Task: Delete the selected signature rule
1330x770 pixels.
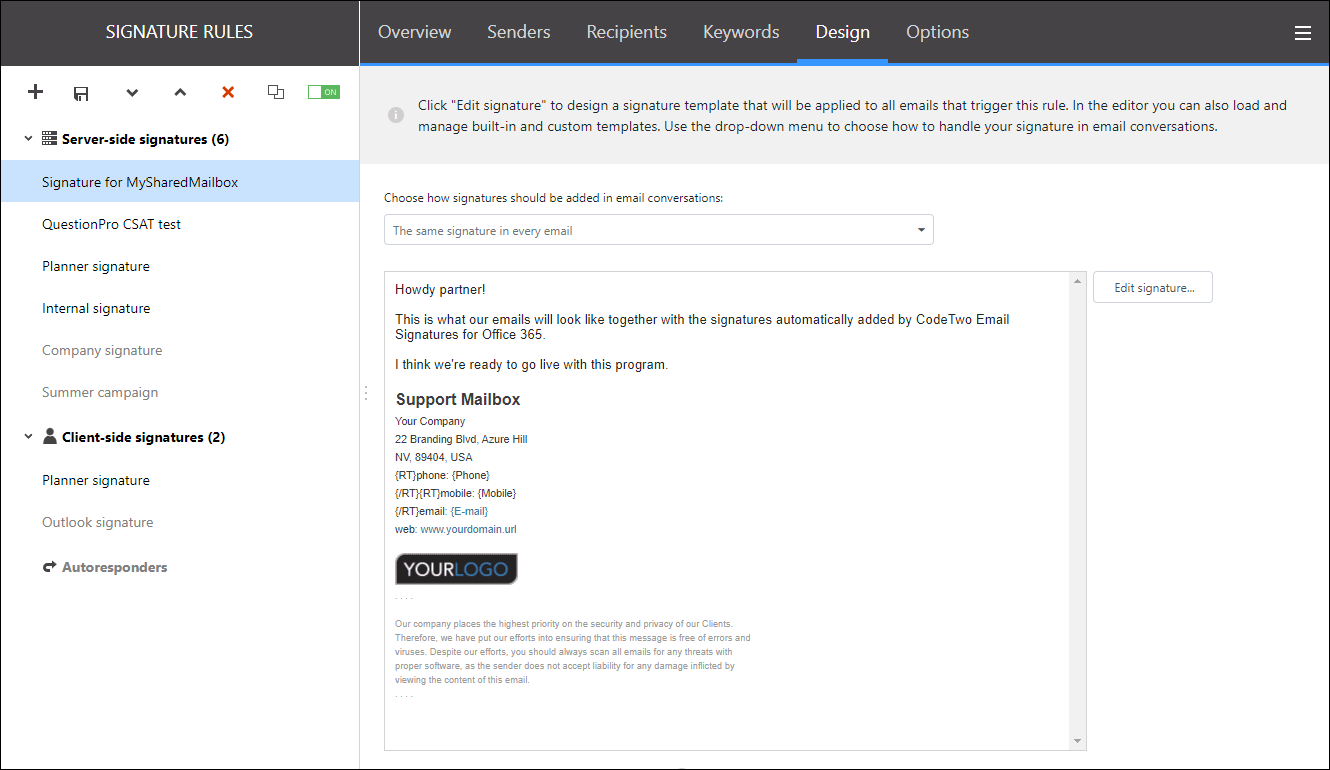Action: 228,92
